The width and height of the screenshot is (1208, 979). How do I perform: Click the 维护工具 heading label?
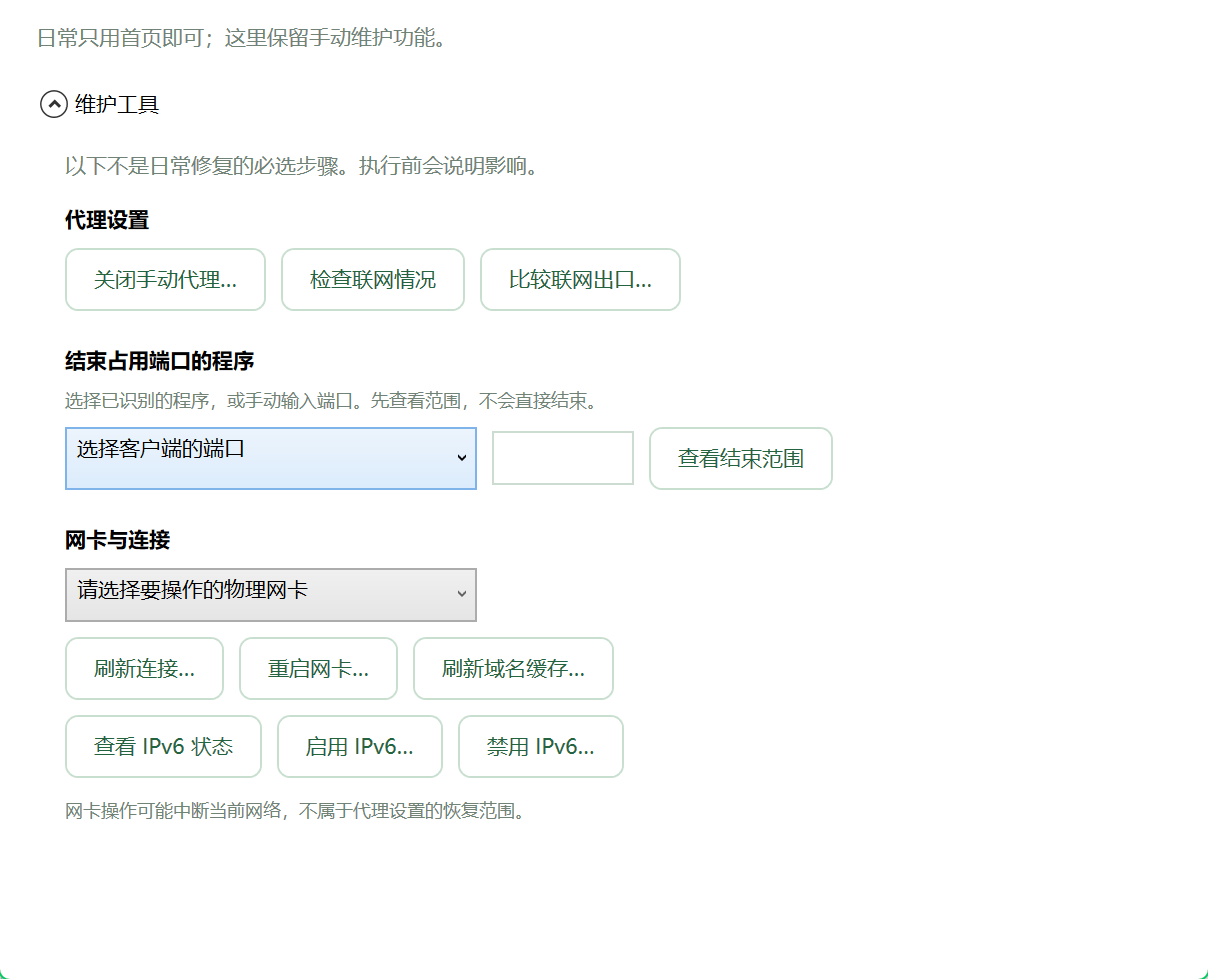117,104
